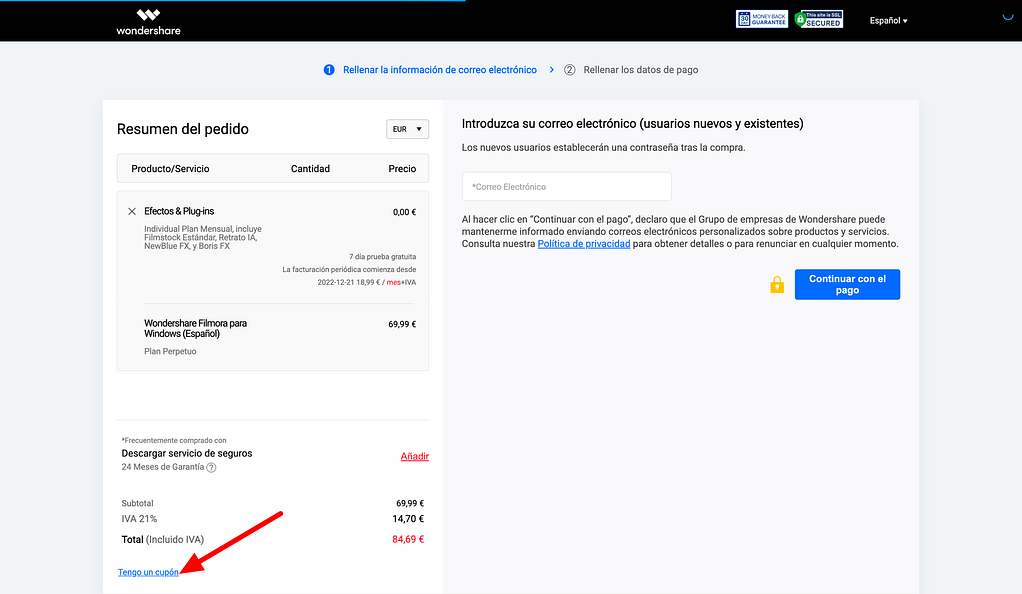This screenshot has height=594, width=1022.
Task: Click the Producto/Servicio column header
Action: click(x=170, y=169)
